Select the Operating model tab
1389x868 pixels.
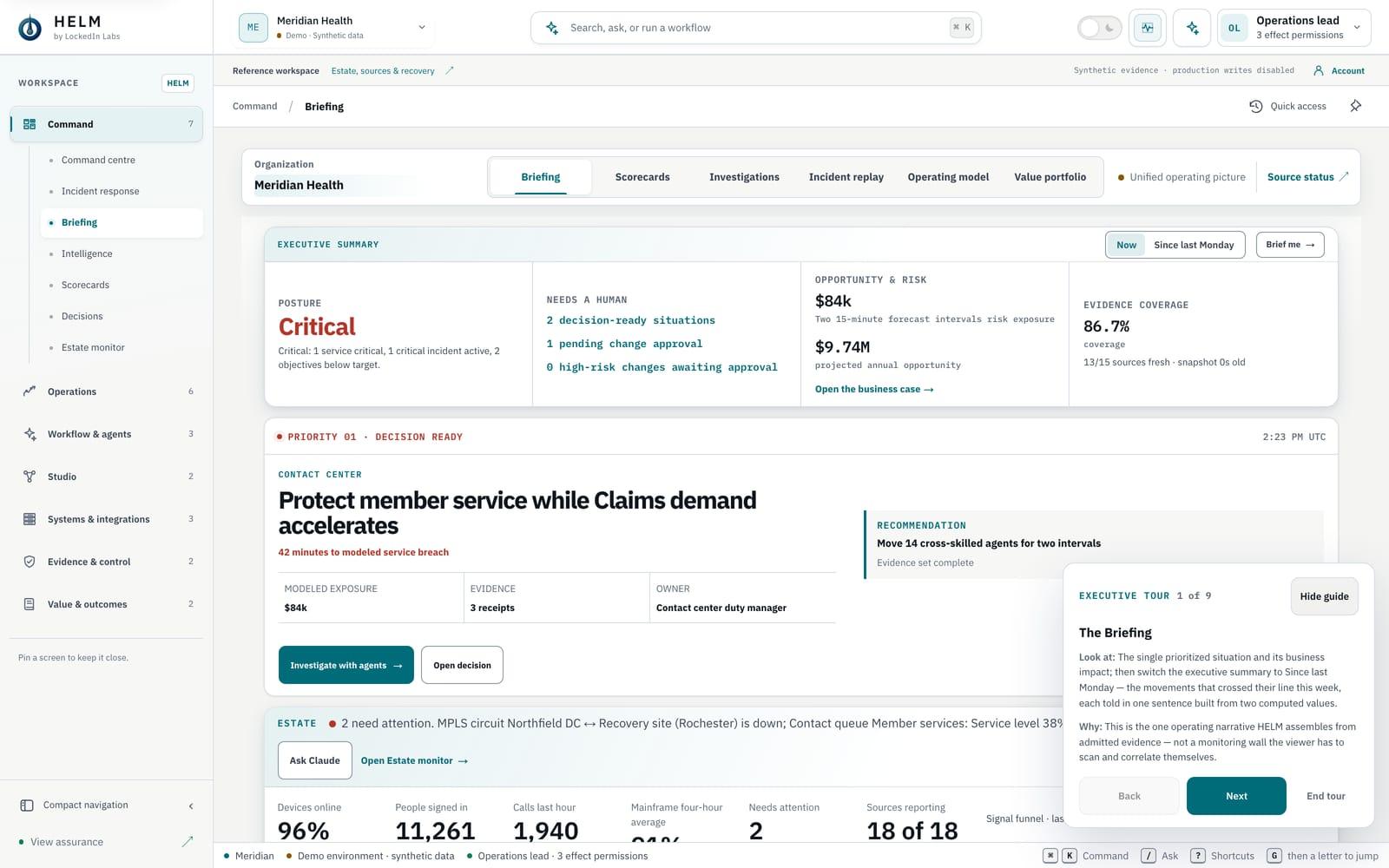[x=948, y=177]
